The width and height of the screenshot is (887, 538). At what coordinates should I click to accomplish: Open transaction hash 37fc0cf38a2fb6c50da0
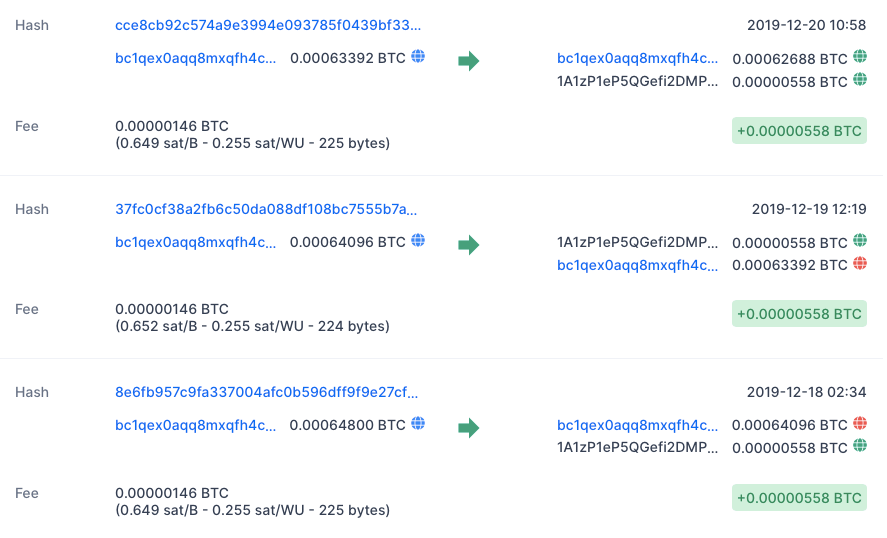[x=267, y=209]
